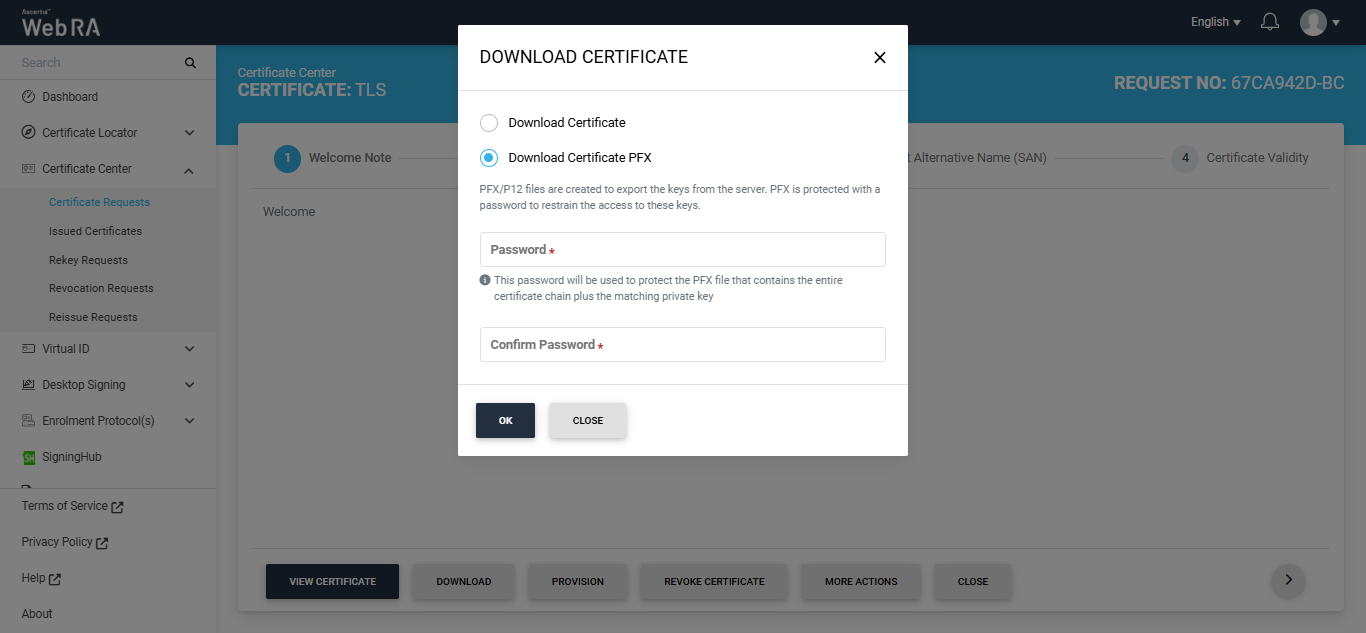Click the SigningHub green icon
Image resolution: width=1366 pixels, height=633 pixels.
[29, 458]
